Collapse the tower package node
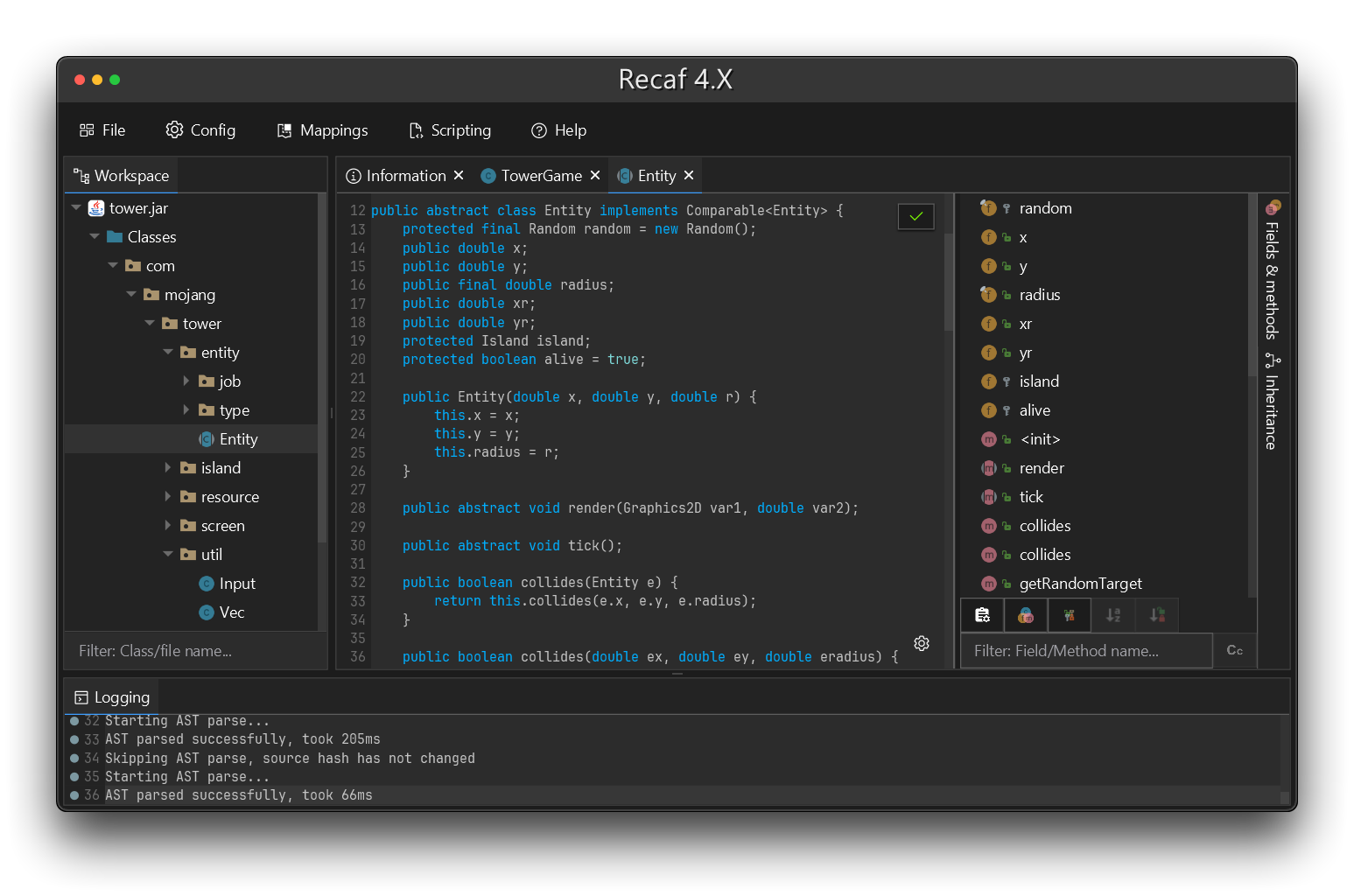1354x896 pixels. pos(150,324)
